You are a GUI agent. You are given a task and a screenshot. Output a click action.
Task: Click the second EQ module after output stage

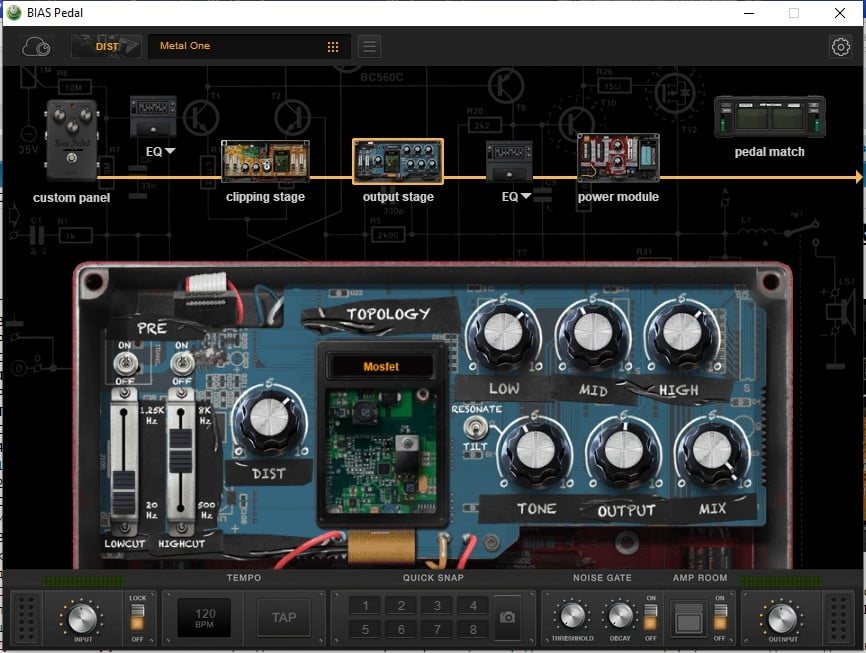click(509, 161)
